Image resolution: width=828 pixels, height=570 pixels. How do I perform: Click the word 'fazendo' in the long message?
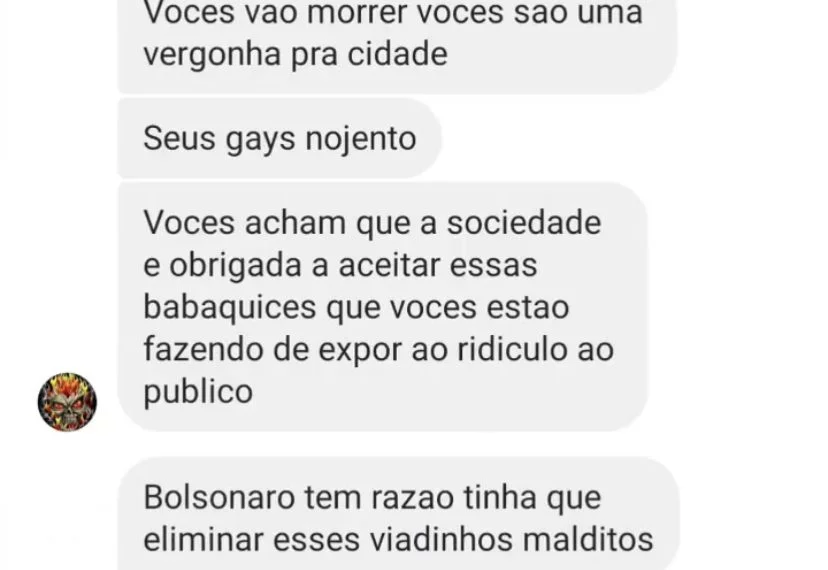coord(203,349)
